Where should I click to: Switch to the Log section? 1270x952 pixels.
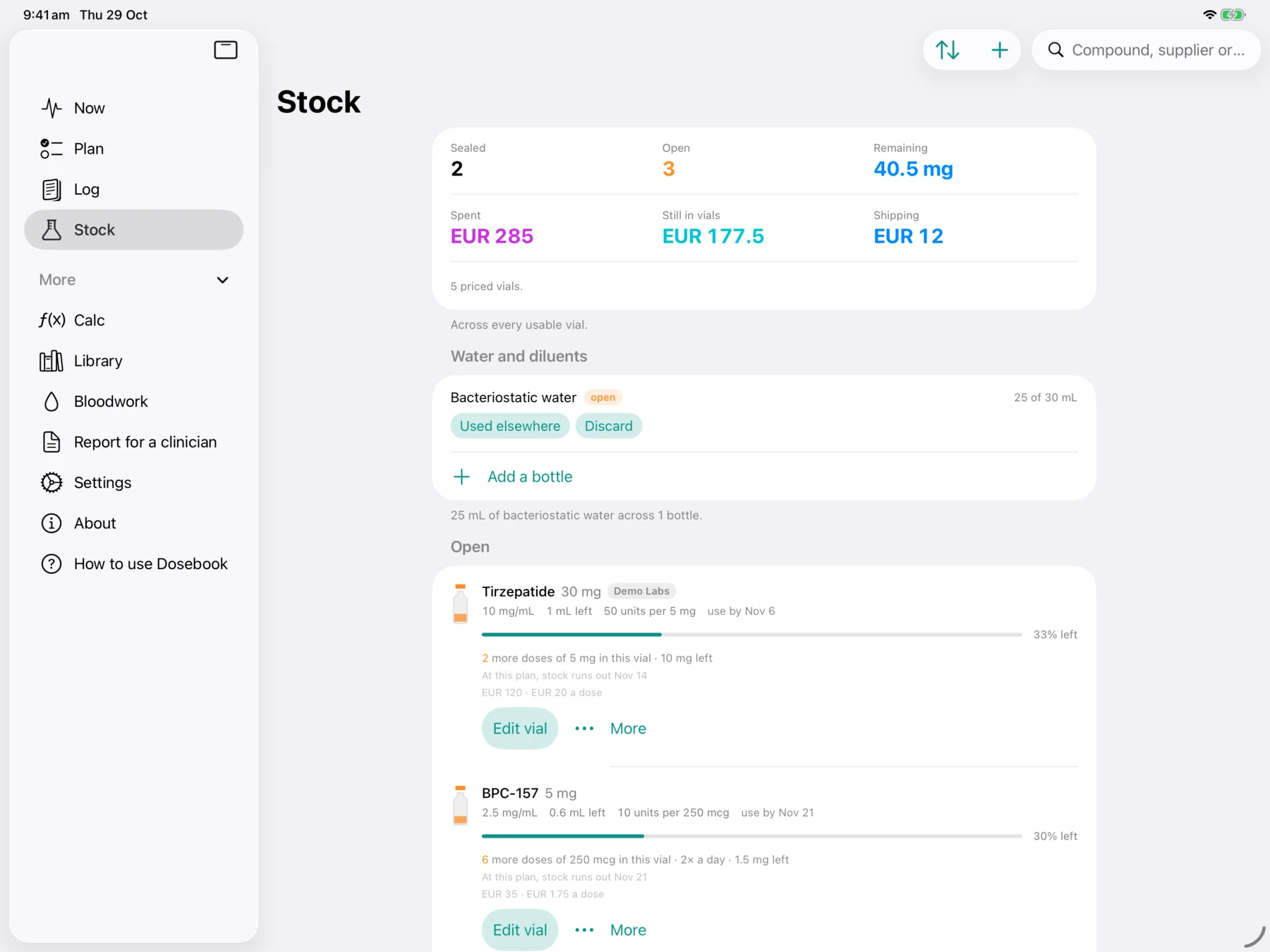pos(133,189)
